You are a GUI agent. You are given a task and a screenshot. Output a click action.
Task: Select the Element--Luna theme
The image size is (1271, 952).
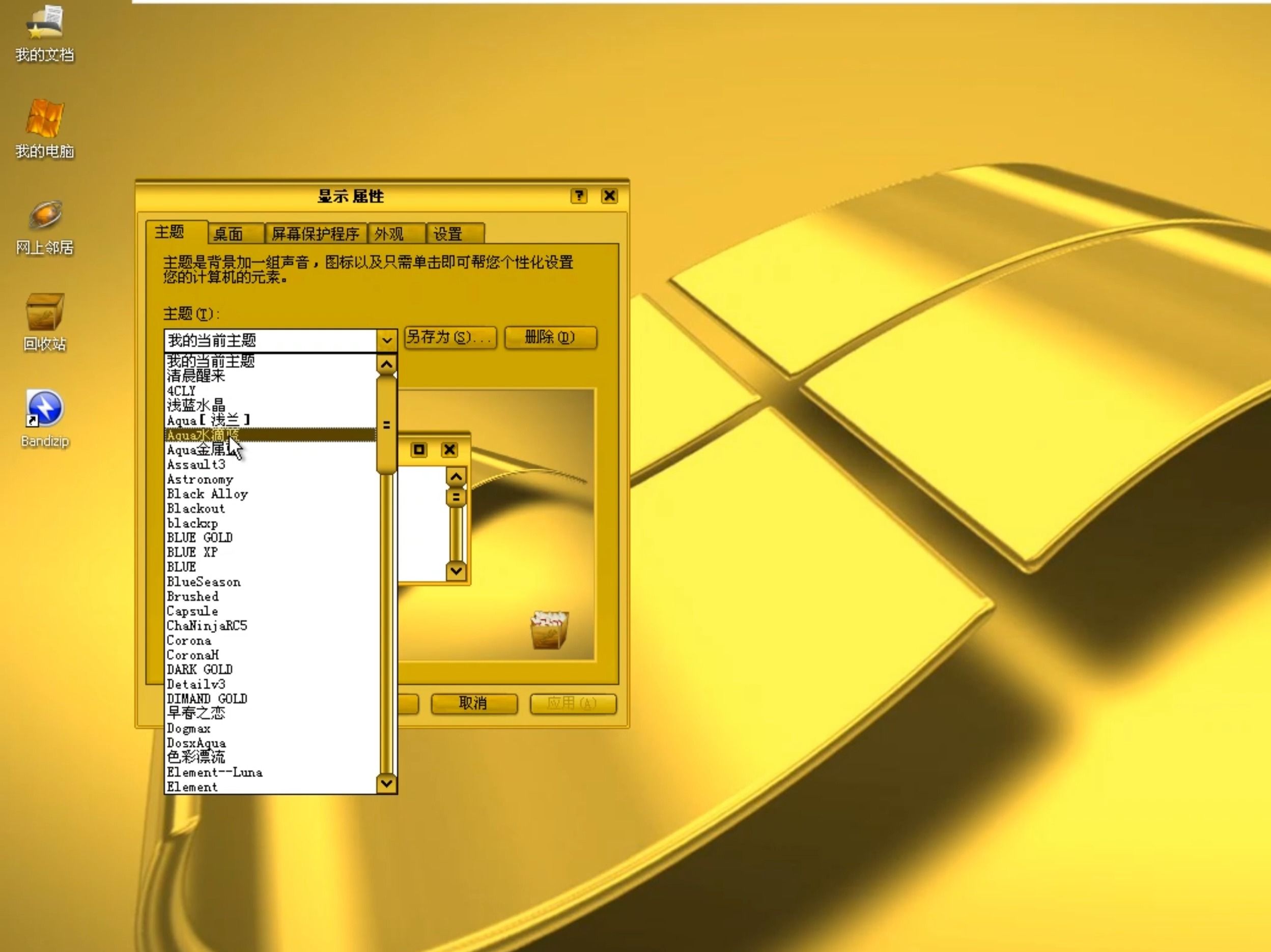coord(271,772)
